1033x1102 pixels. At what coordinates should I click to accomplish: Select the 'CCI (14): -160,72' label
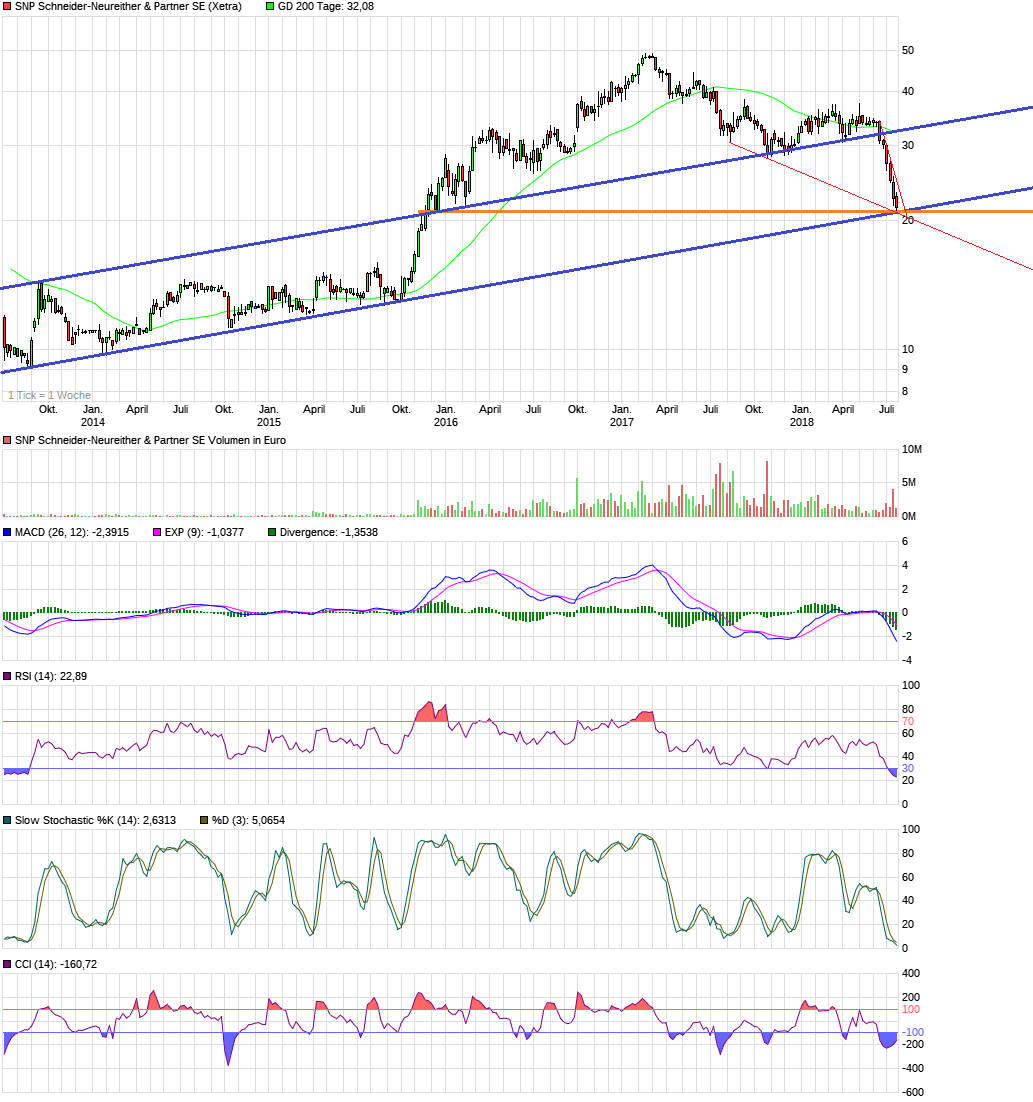coord(56,965)
